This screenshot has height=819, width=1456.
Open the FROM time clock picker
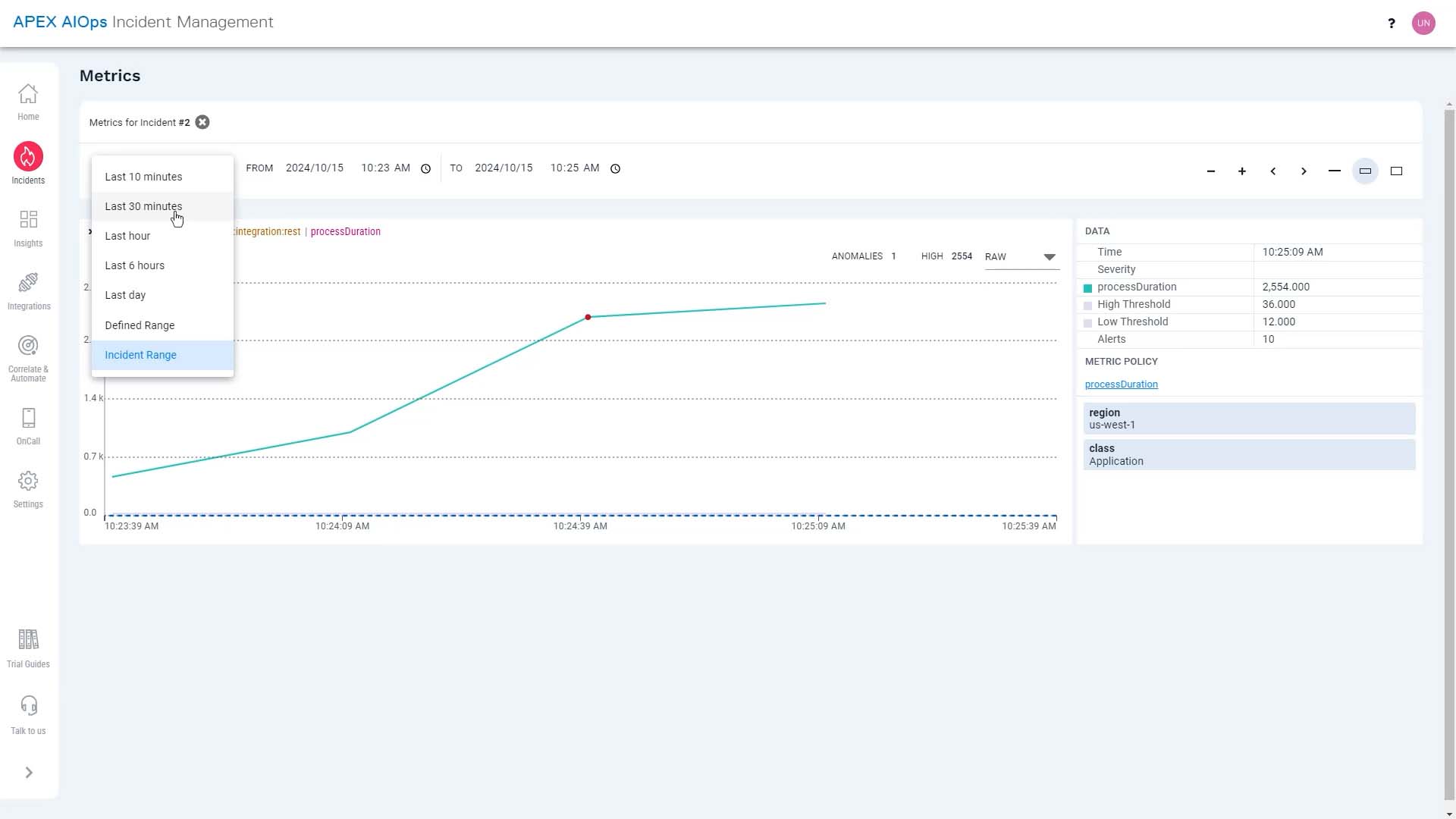coord(426,168)
